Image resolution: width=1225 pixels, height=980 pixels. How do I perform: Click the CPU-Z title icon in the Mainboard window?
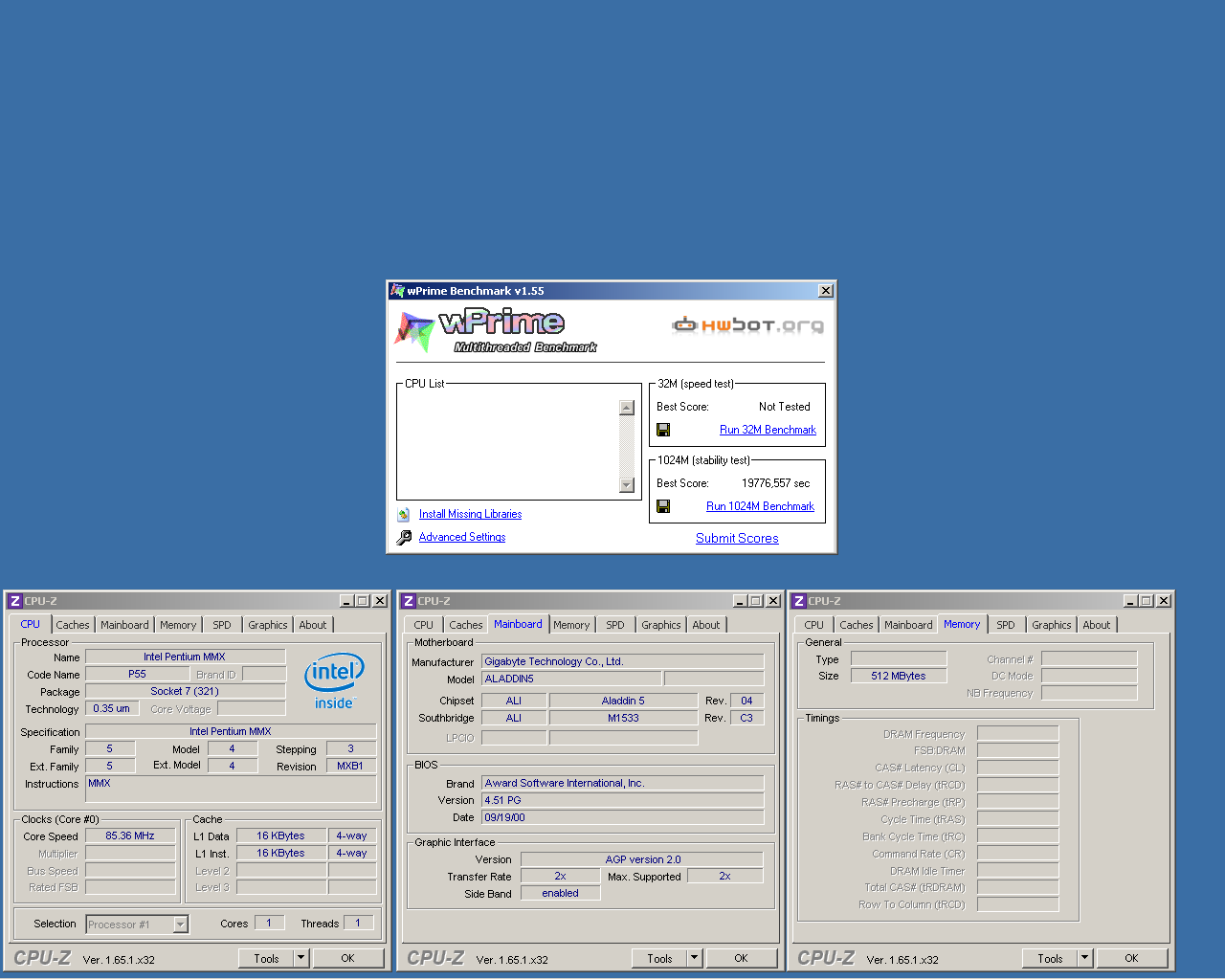[409, 601]
